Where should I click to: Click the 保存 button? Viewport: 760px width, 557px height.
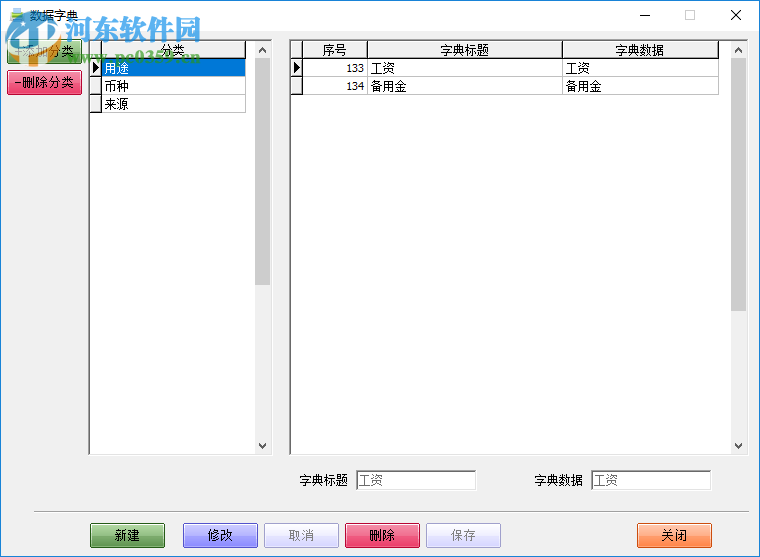[x=463, y=535]
